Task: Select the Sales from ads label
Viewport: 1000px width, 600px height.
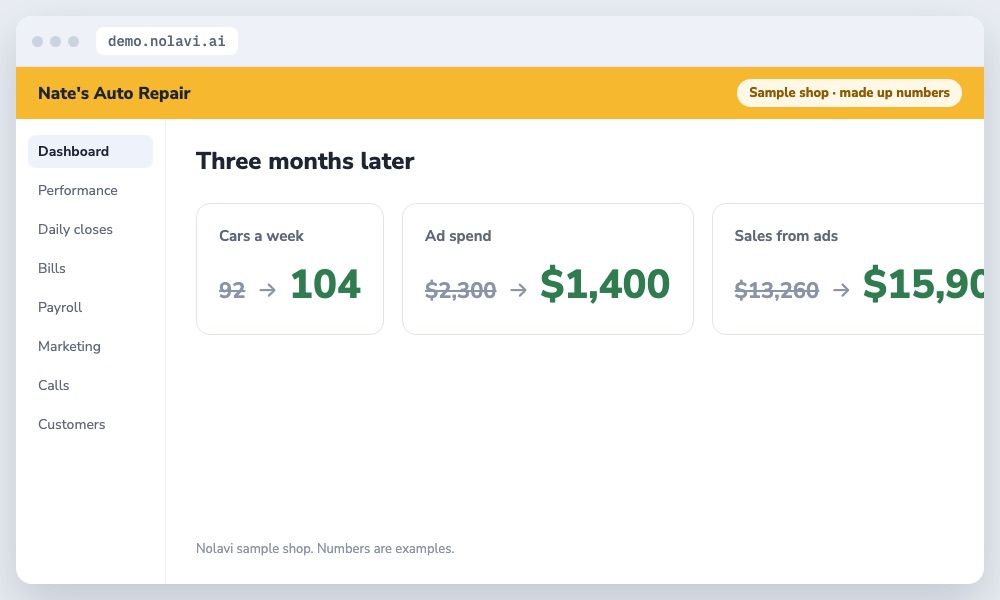Action: point(786,236)
